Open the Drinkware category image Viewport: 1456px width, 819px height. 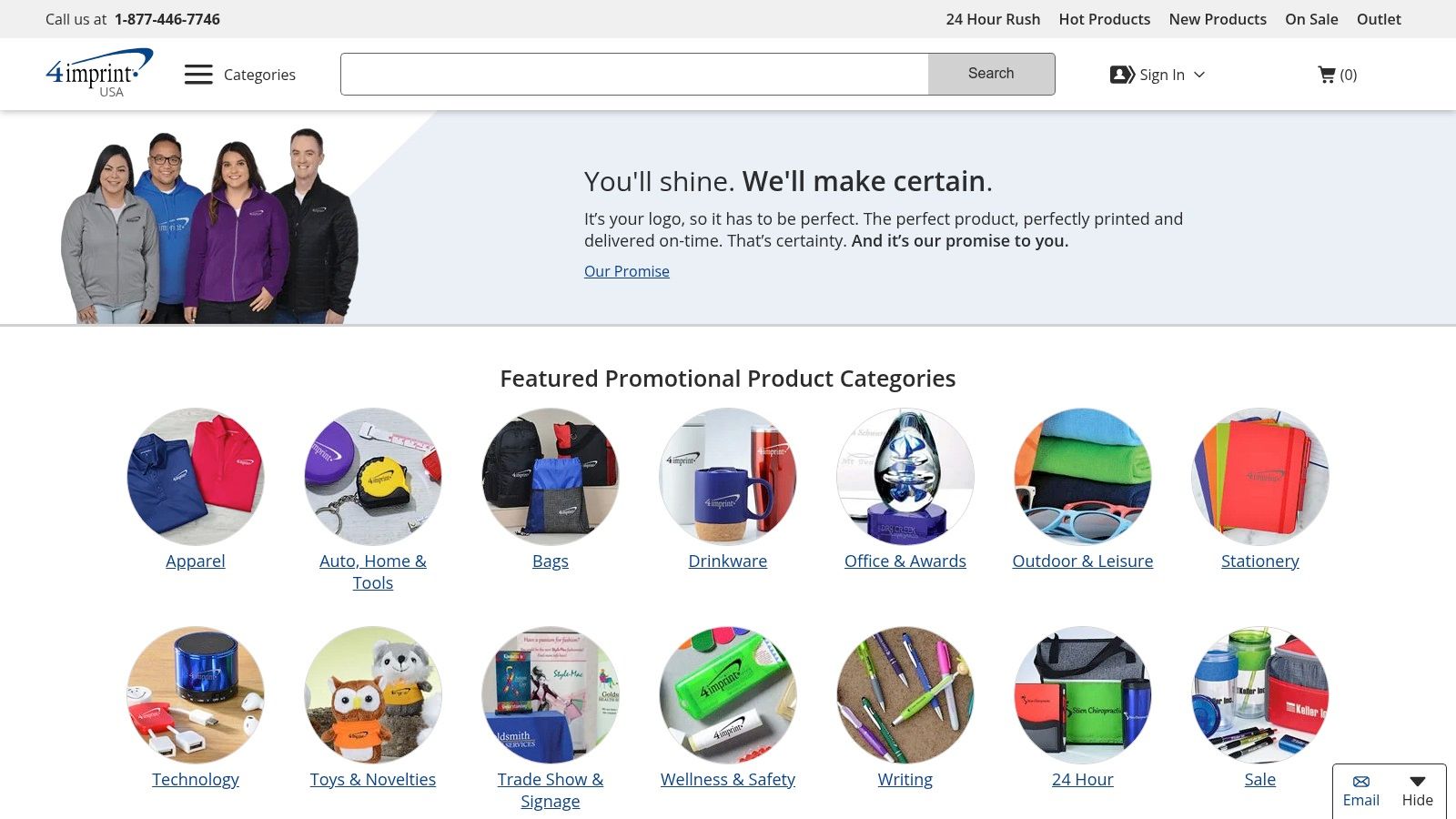tap(728, 476)
